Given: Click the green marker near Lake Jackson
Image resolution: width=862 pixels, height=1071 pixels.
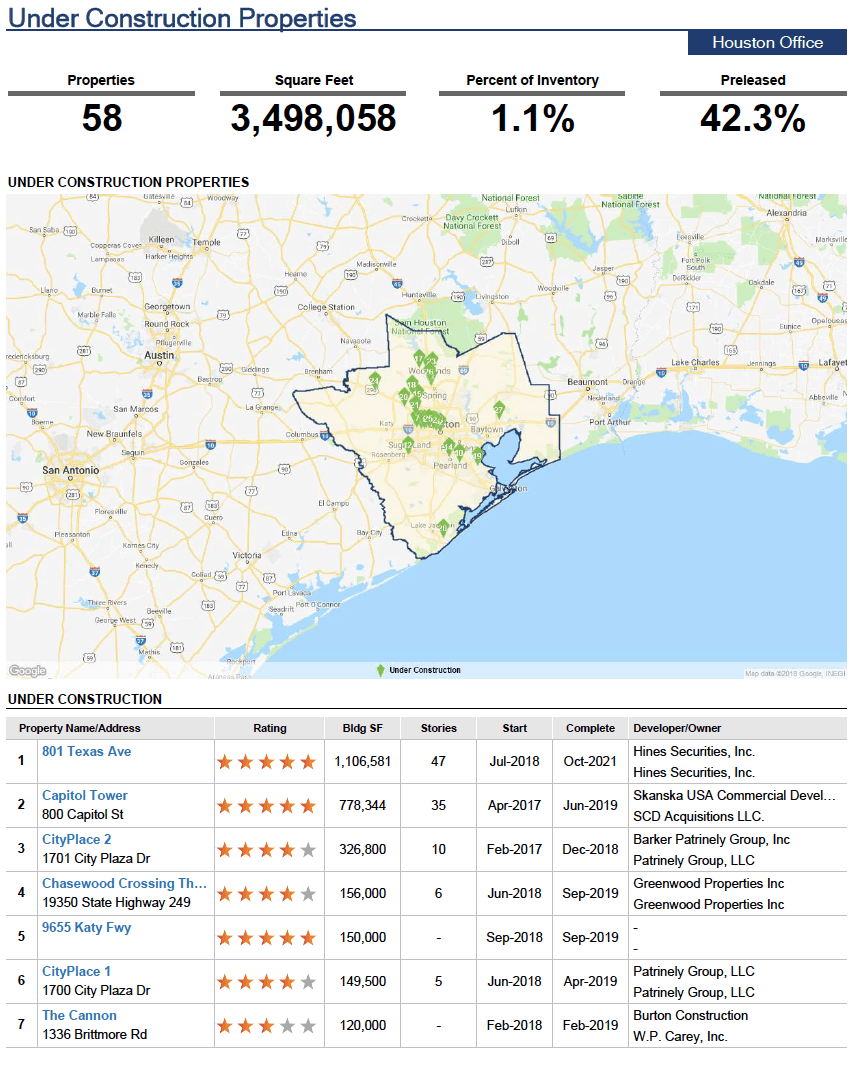Looking at the screenshot, I should coord(443,527).
